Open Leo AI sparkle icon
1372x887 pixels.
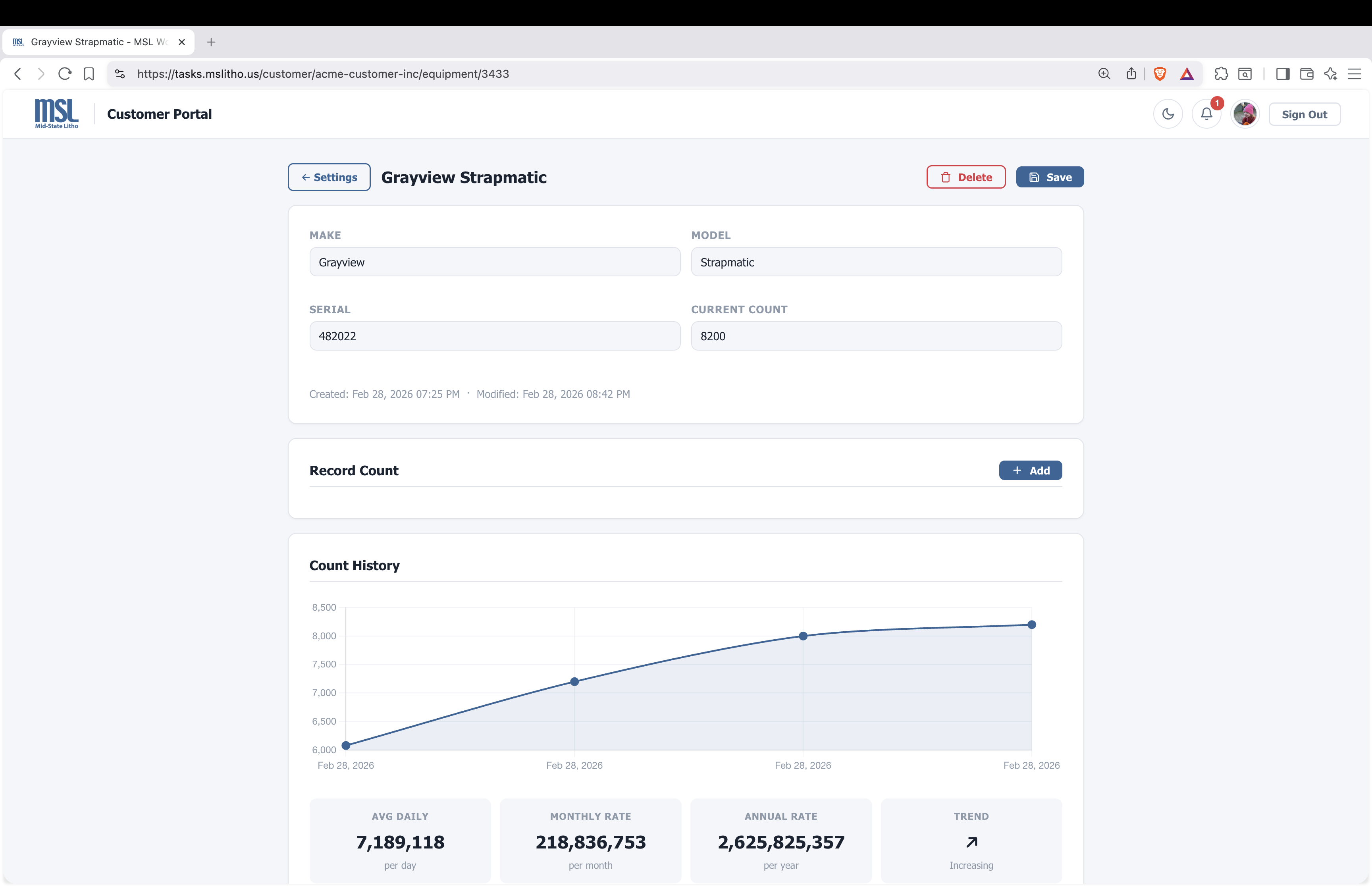pos(1331,74)
